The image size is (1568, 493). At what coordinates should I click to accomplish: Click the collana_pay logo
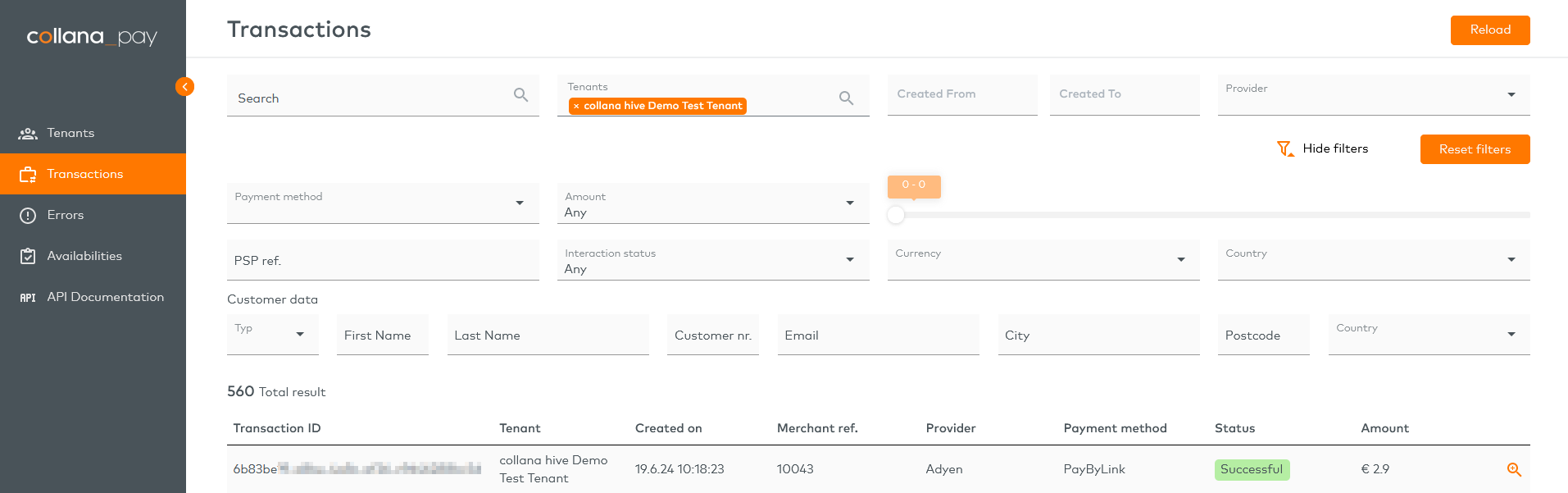pos(92,37)
